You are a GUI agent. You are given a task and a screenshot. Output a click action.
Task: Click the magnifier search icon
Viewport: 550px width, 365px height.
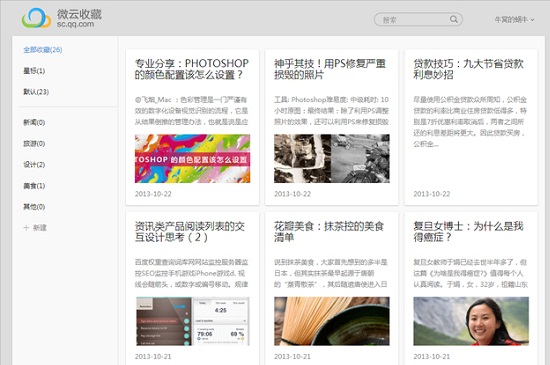tap(454, 19)
